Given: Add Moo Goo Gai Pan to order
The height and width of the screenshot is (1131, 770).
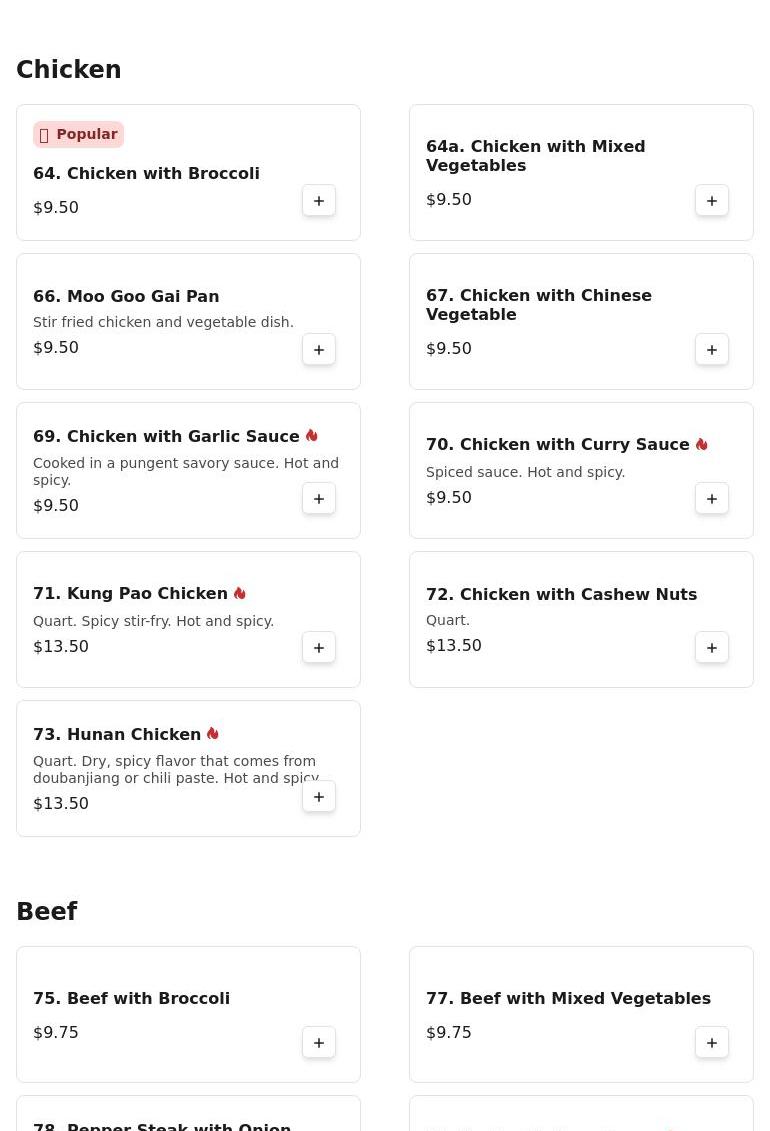Looking at the screenshot, I should click(319, 350).
